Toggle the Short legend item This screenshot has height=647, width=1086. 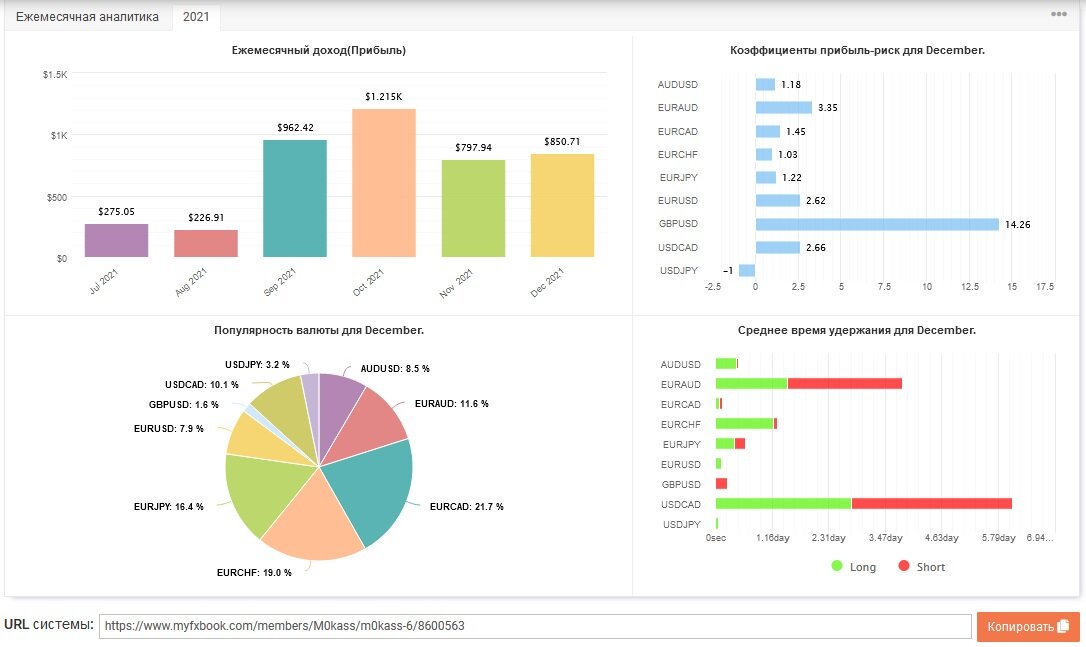tap(921, 567)
